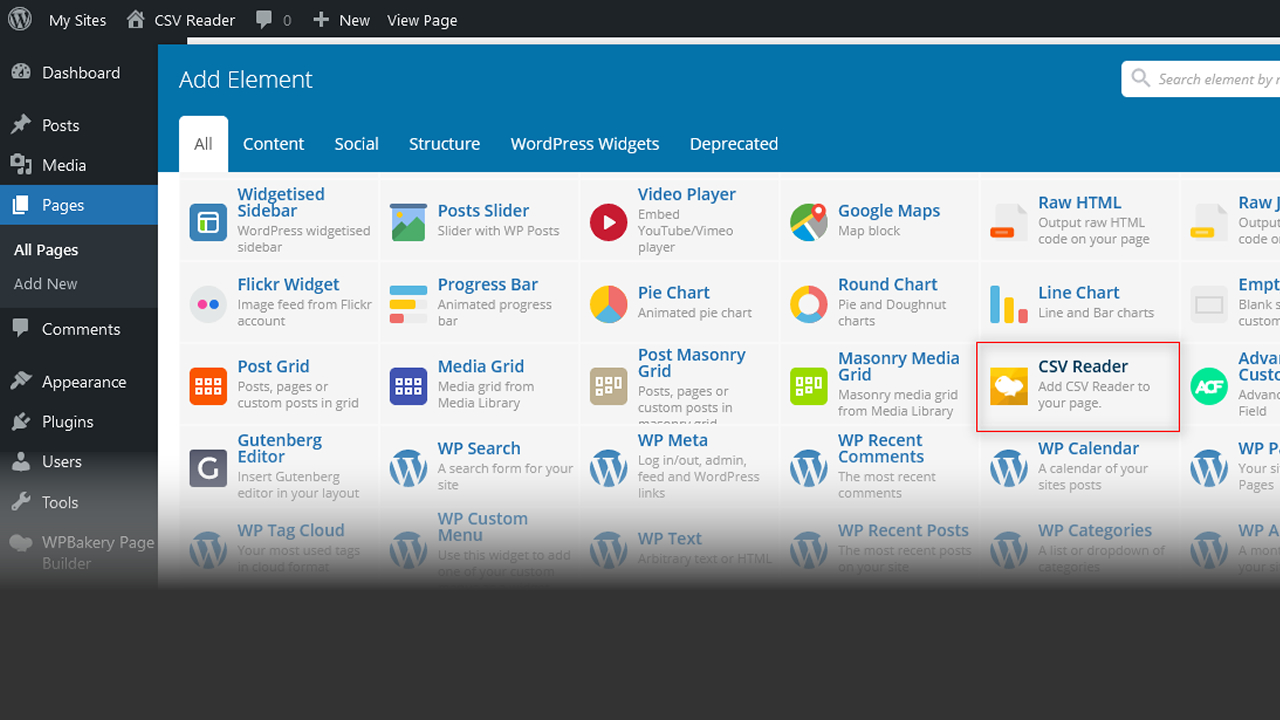Viewport: 1280px width, 720px height.
Task: Click the WP Recent Posts title text
Action: click(x=903, y=530)
